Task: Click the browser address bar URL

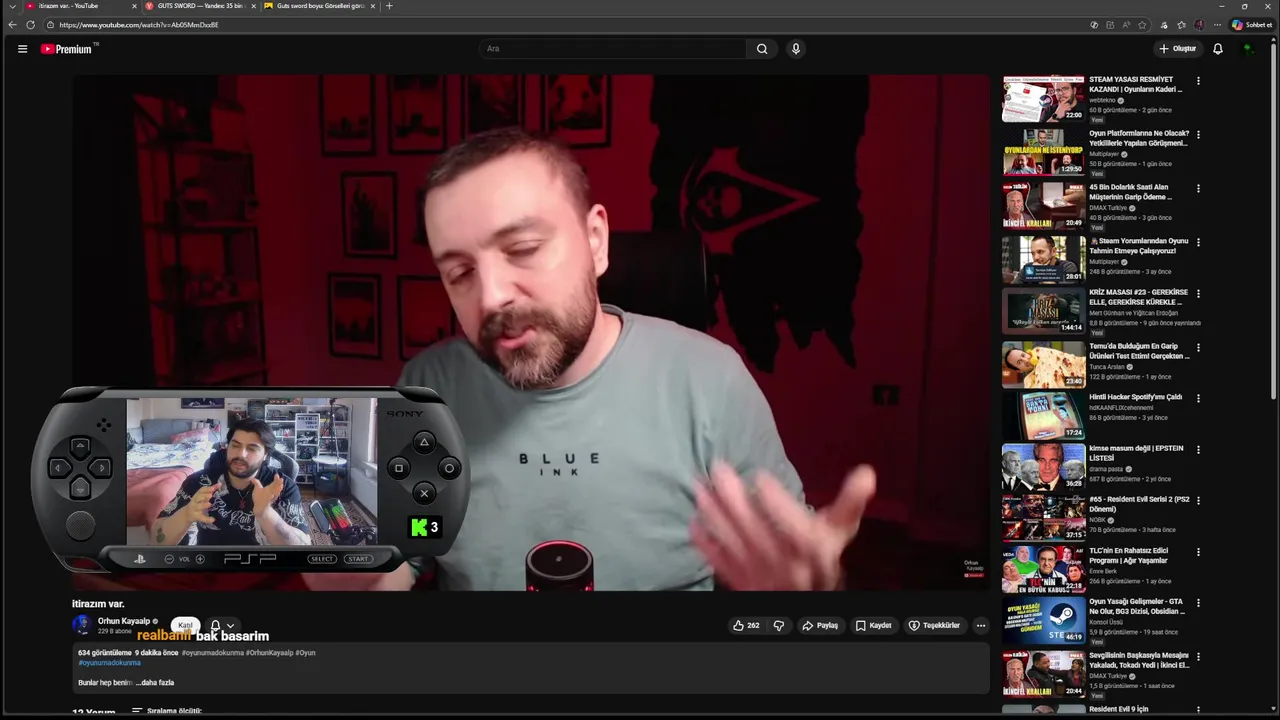Action: [x=139, y=25]
